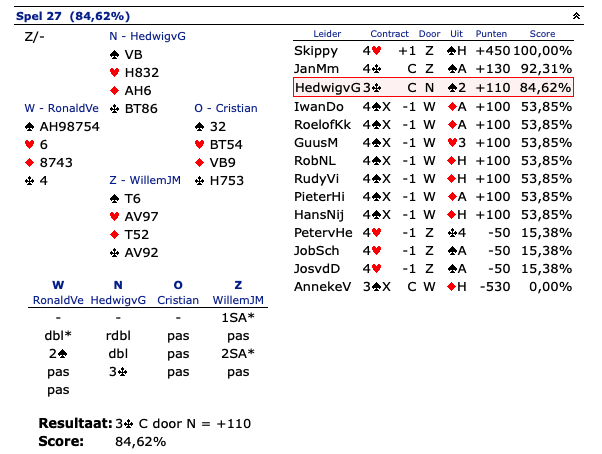
Task: Select the PieterHi result row name
Action: 319,197
